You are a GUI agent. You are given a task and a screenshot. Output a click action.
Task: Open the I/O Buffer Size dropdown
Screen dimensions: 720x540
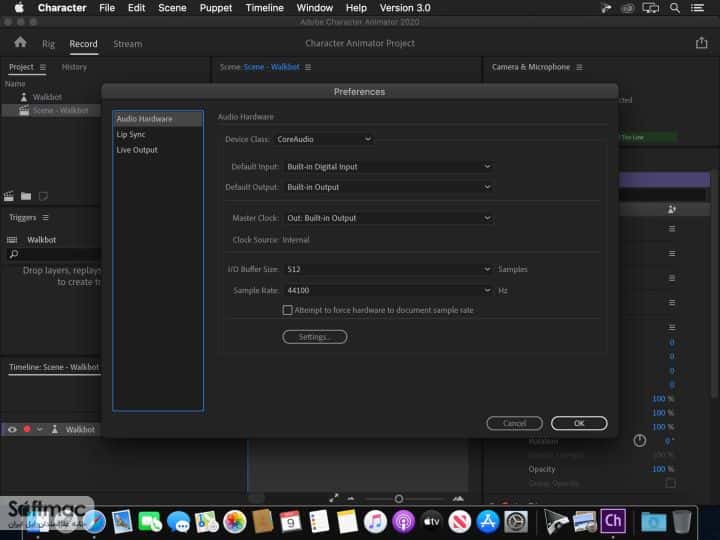pos(388,269)
